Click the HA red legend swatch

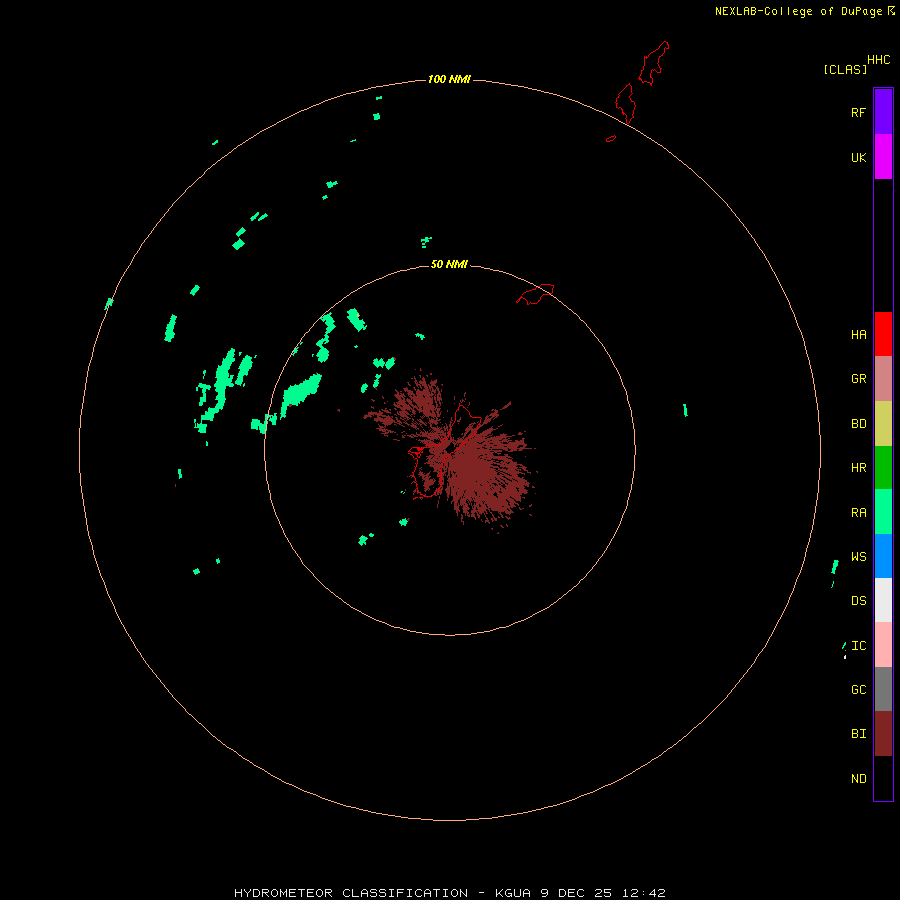(x=883, y=333)
